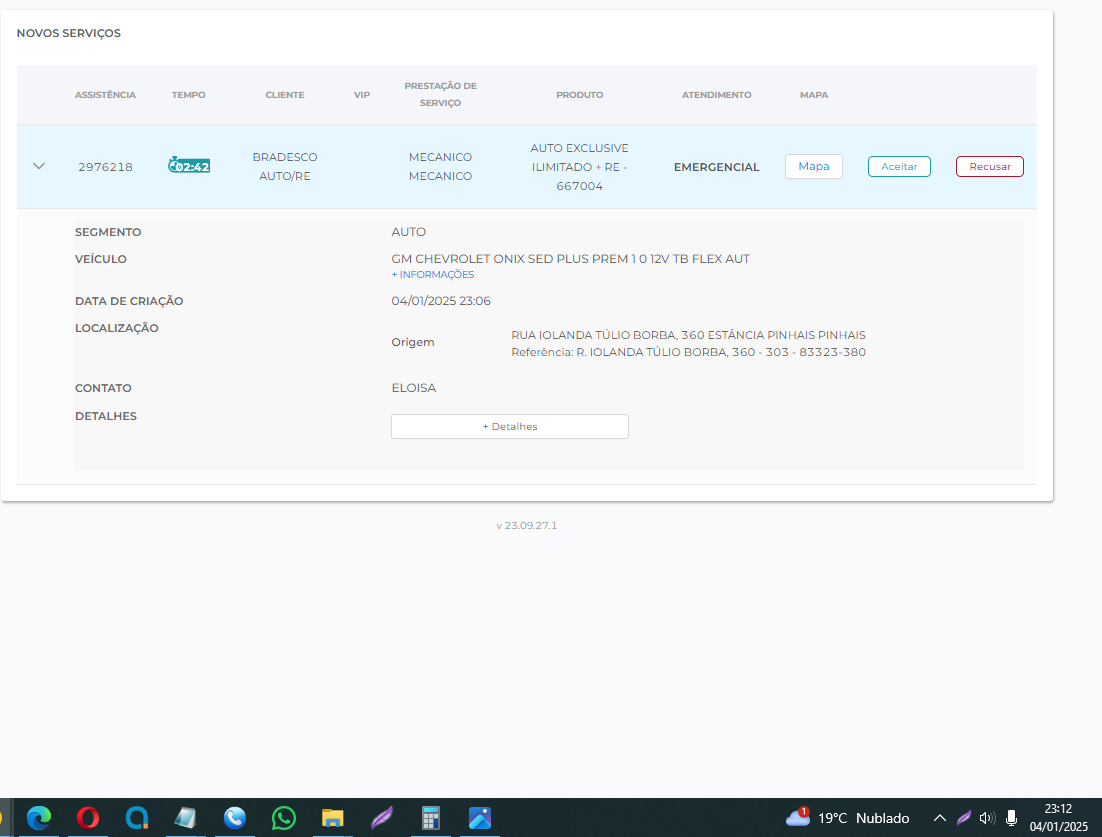Image resolution: width=1102 pixels, height=837 pixels.
Task: Open the clock and date calendar flyout
Action: [x=1058, y=818]
